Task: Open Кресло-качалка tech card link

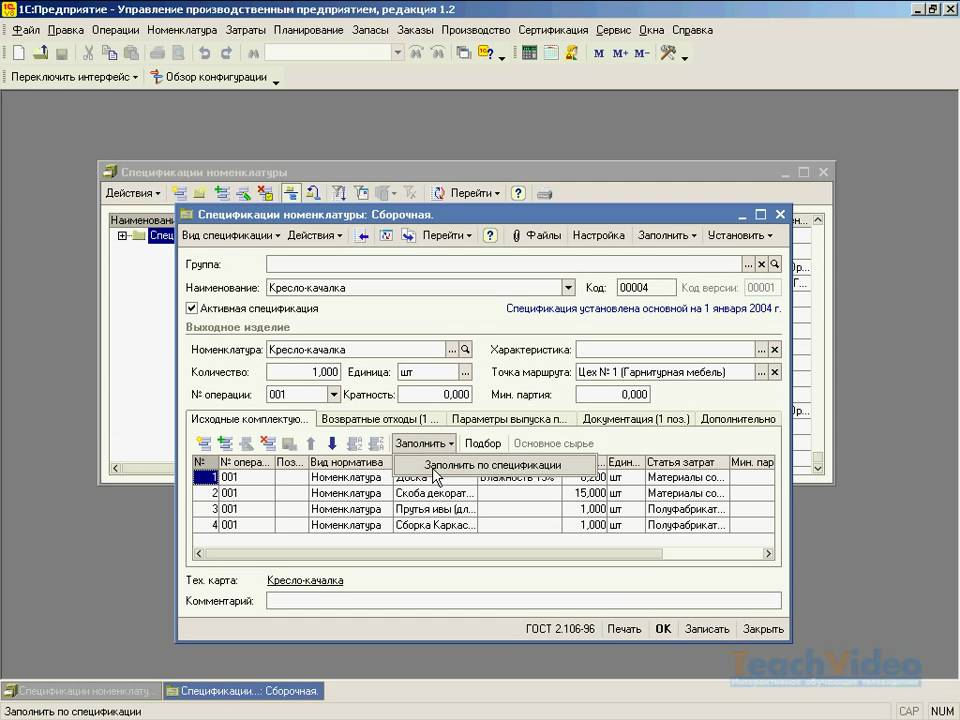Action: (305, 580)
